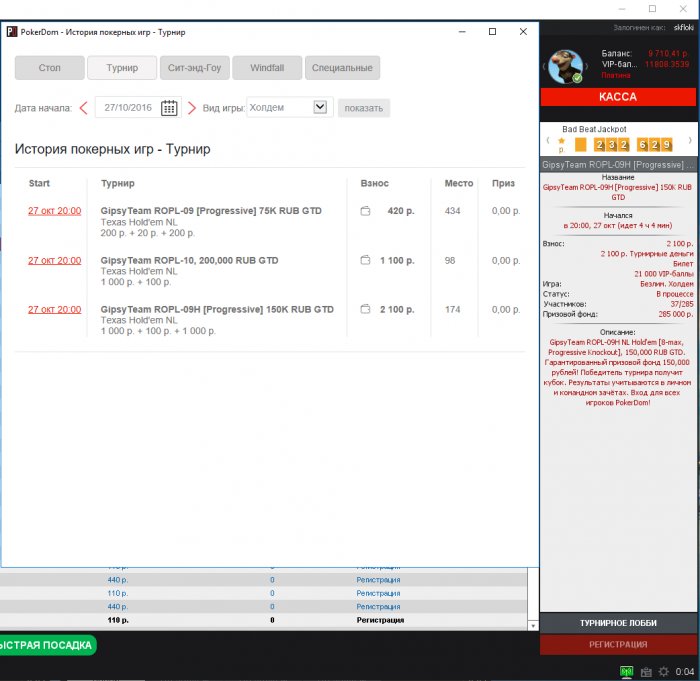Switch to the Стол tab
Image resolution: width=700 pixels, height=681 pixels.
[x=50, y=68]
